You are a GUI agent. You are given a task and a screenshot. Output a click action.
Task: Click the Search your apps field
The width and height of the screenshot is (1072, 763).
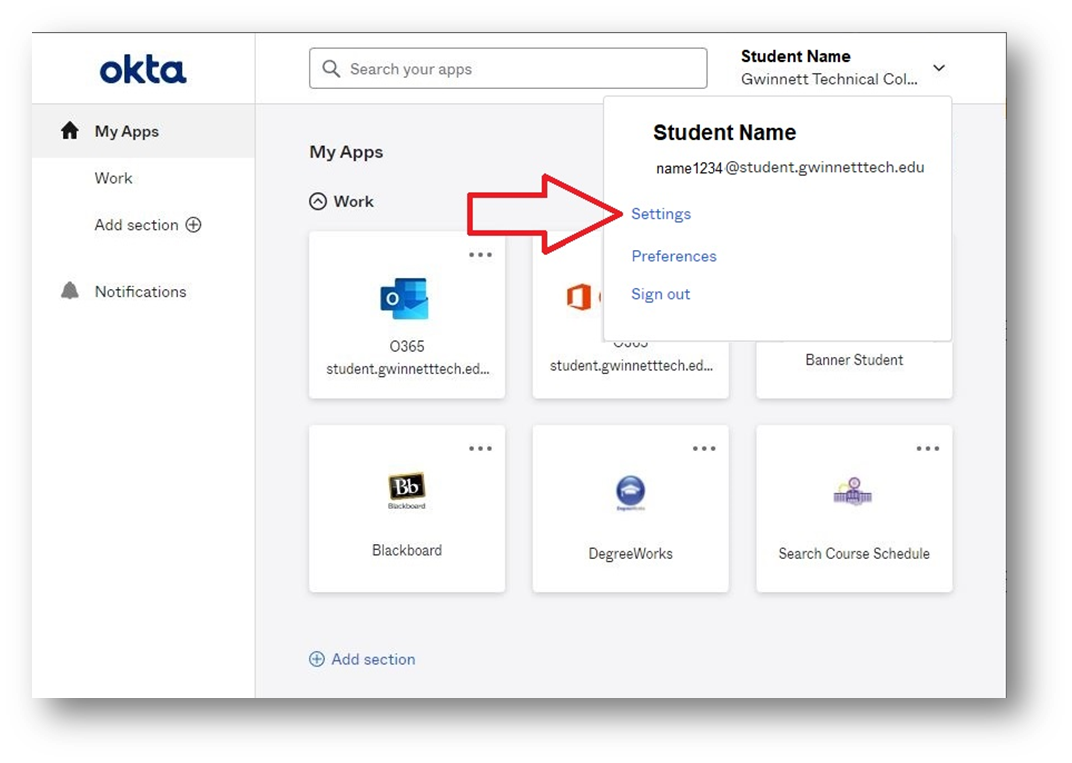508,69
